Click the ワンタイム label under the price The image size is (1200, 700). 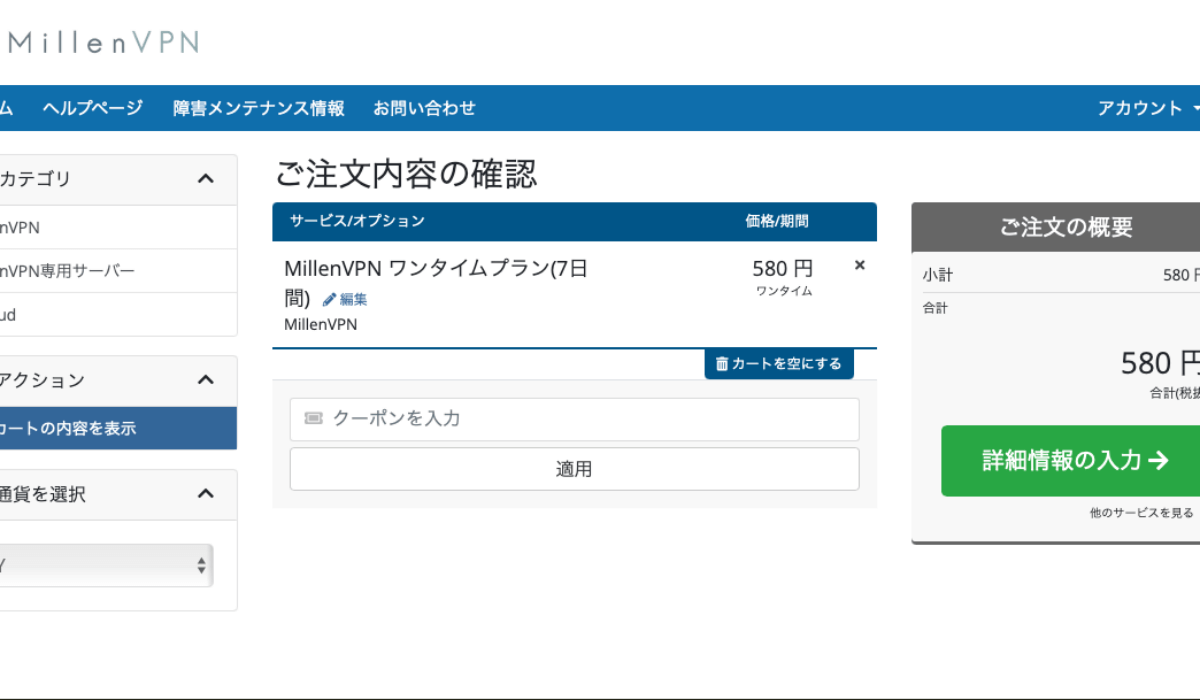[x=784, y=291]
